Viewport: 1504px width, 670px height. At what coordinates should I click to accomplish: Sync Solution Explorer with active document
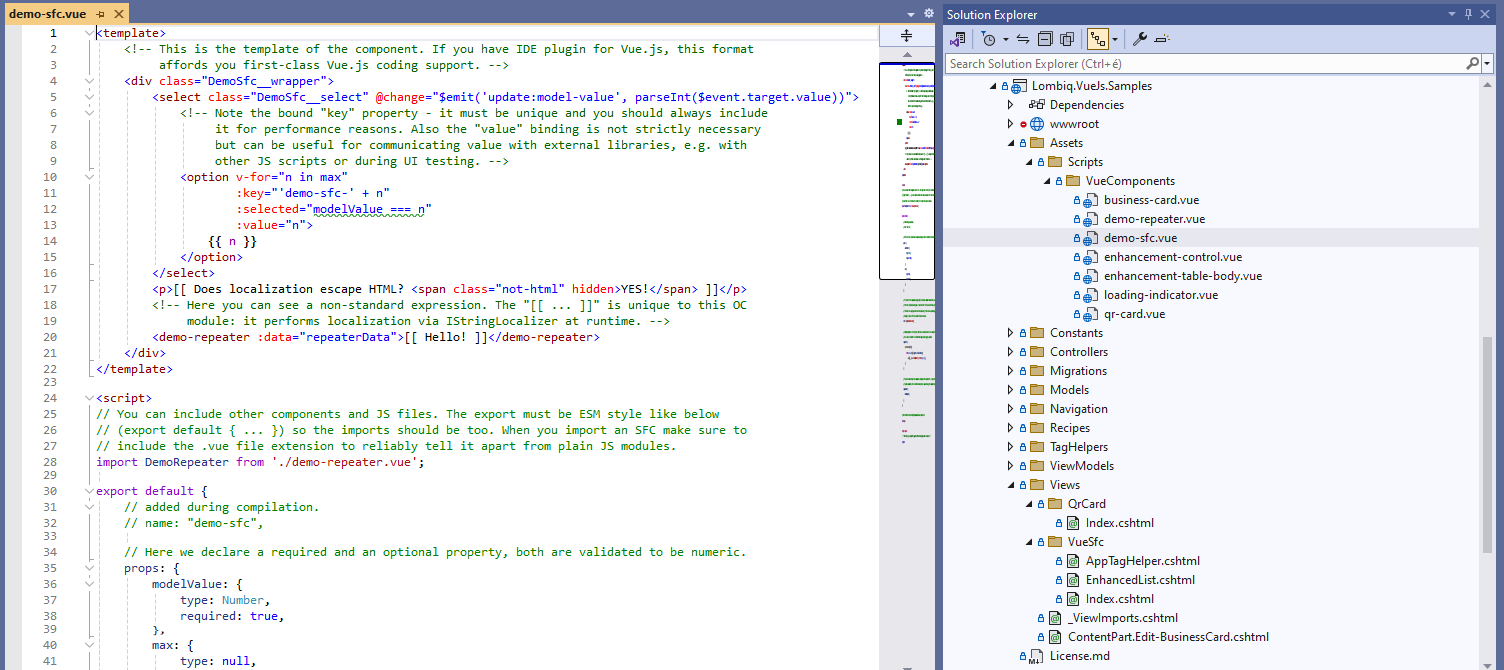click(x=1023, y=39)
